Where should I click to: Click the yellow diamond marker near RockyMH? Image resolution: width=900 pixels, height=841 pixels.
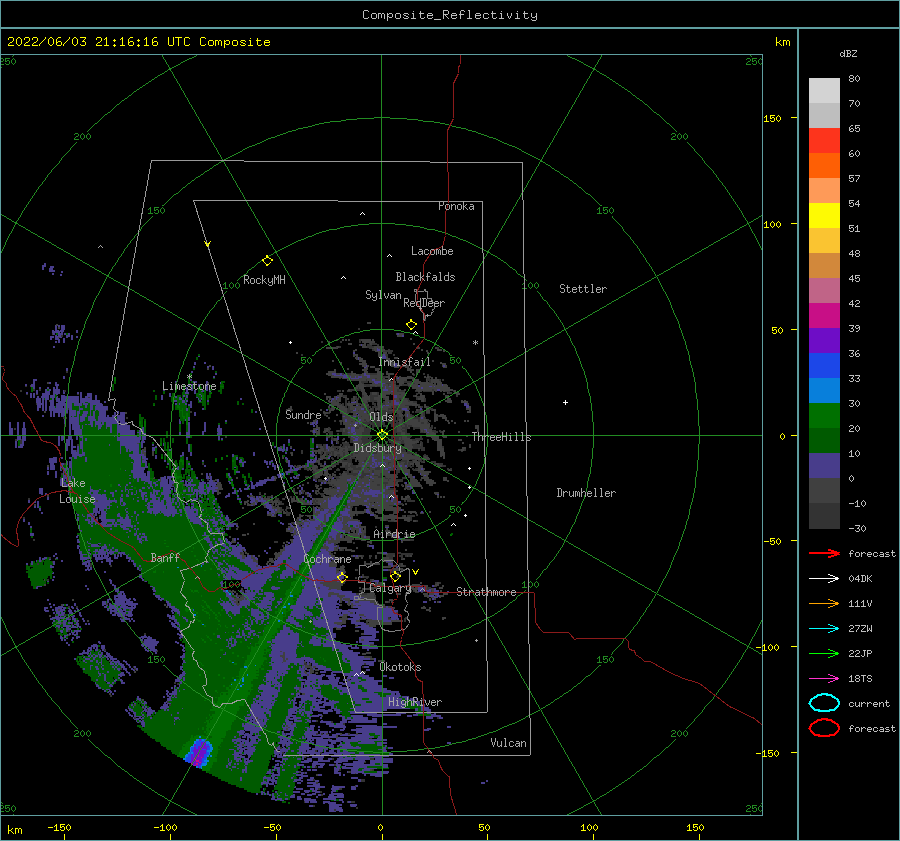[267, 261]
